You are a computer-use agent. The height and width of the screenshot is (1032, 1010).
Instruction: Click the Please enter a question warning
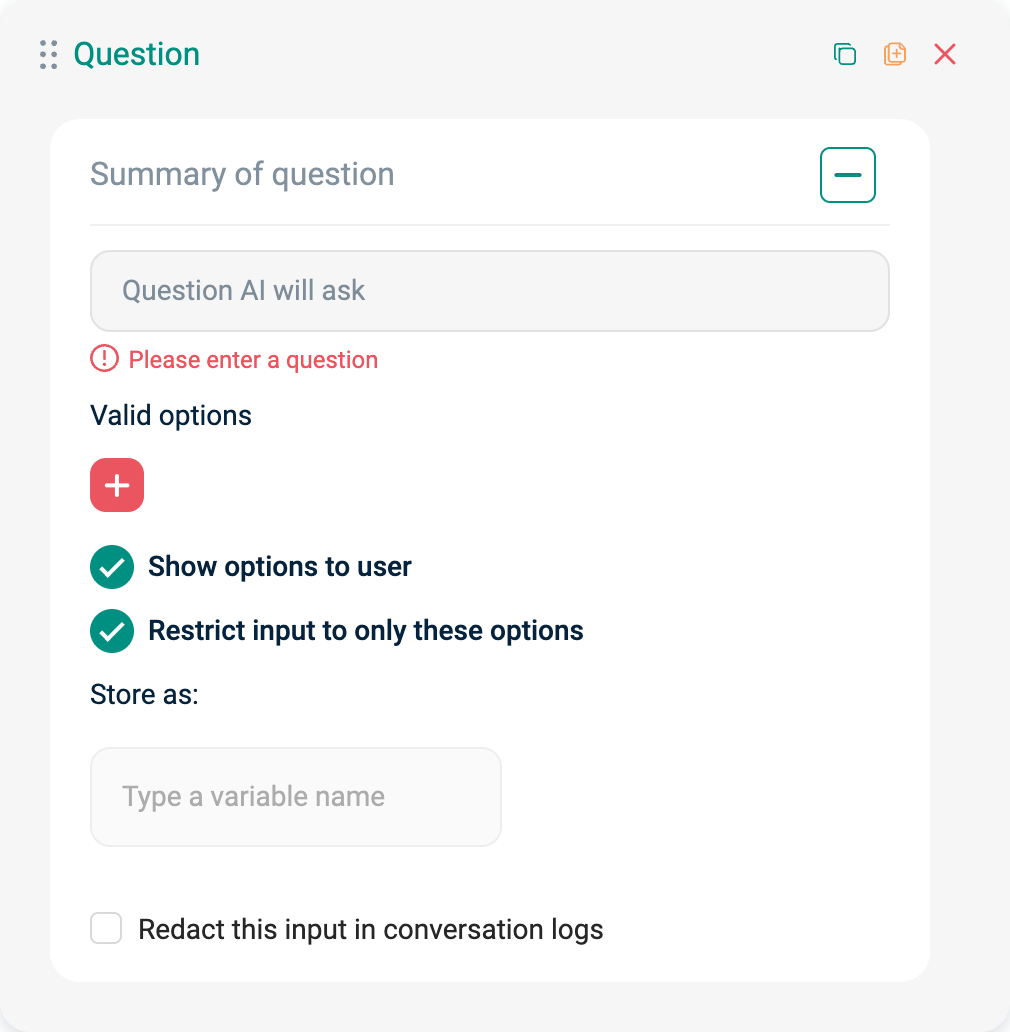click(x=252, y=359)
